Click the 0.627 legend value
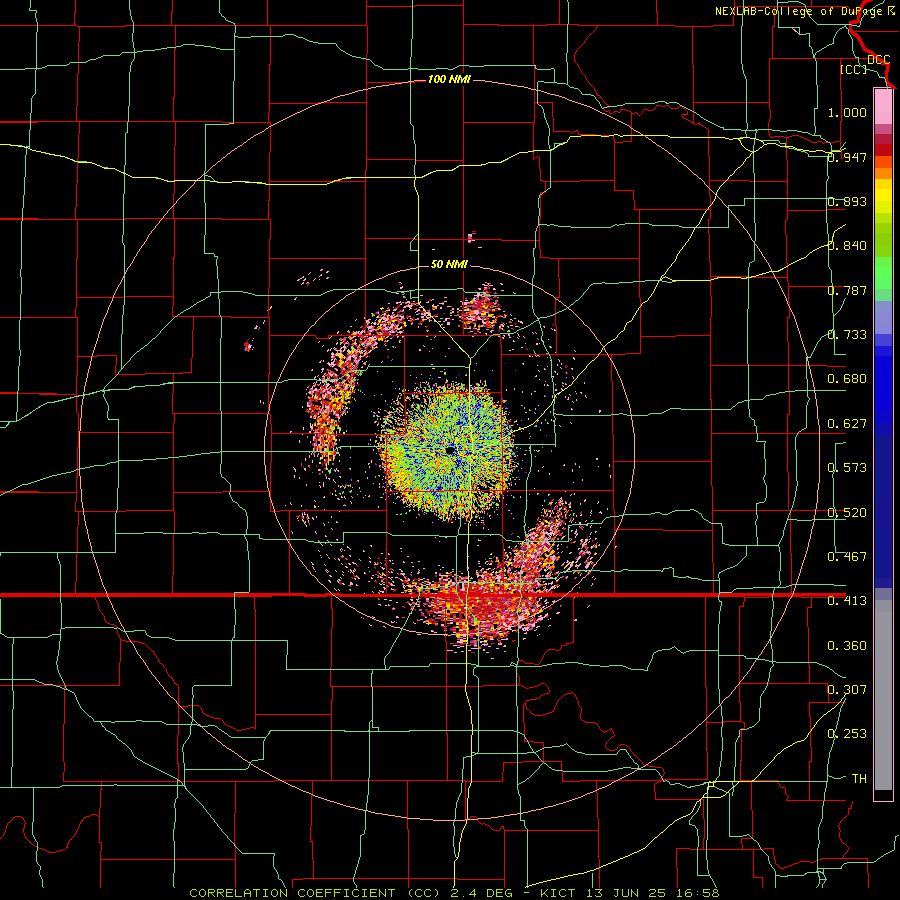 pyautogui.click(x=847, y=424)
